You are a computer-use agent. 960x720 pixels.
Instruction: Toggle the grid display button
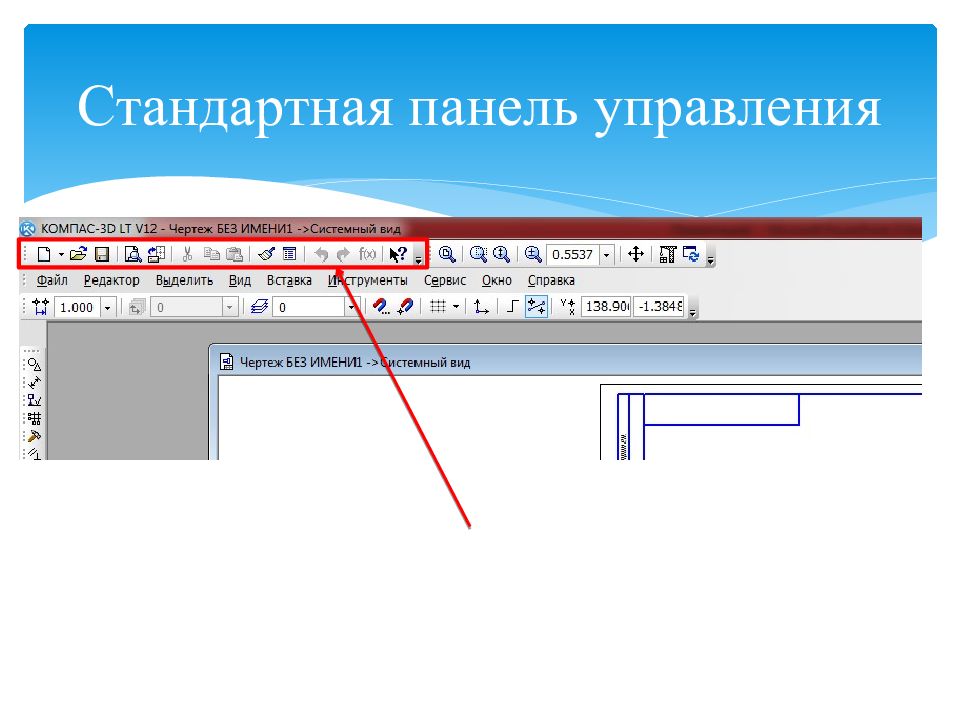tap(437, 307)
